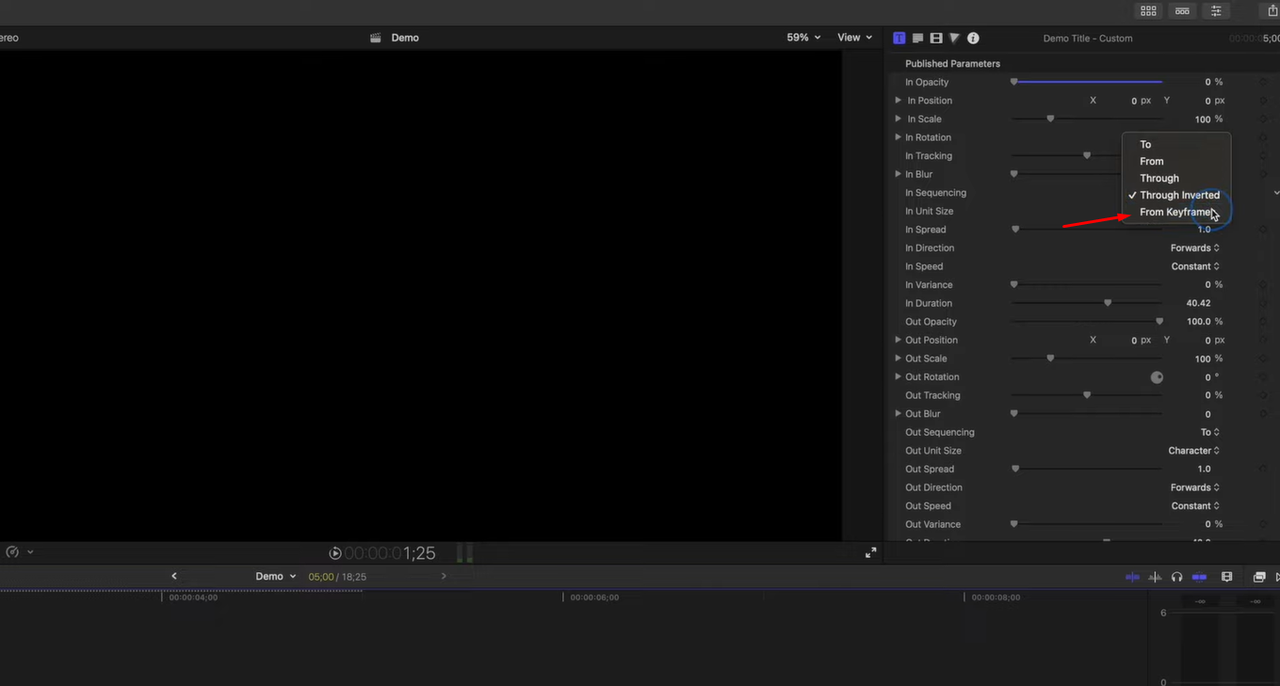Open the retime speedometer menu
Image resolution: width=1280 pixels, height=686 pixels.
[x=18, y=552]
